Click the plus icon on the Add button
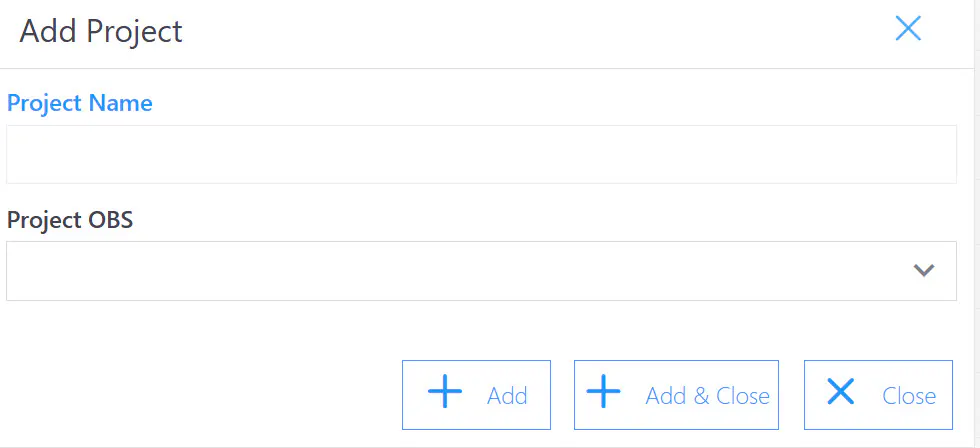Viewport: 980px width, 448px height. point(445,391)
